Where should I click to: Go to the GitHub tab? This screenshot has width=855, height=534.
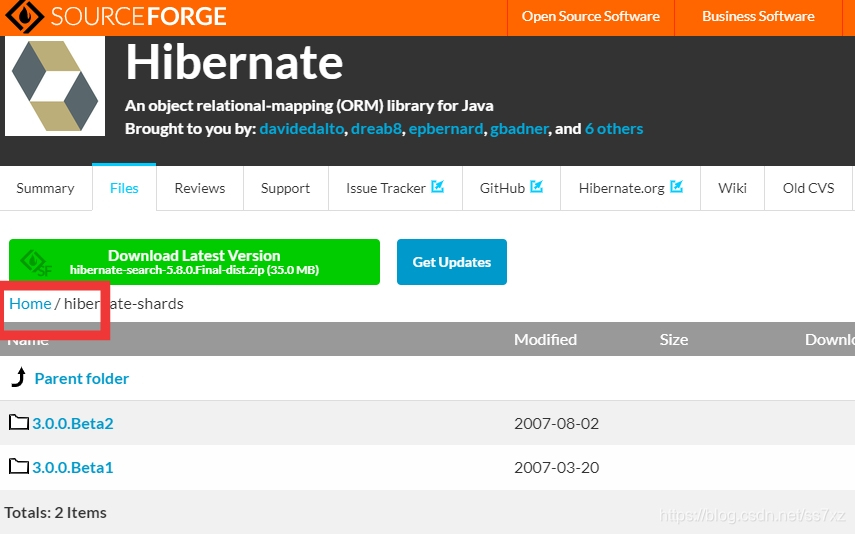(x=511, y=188)
